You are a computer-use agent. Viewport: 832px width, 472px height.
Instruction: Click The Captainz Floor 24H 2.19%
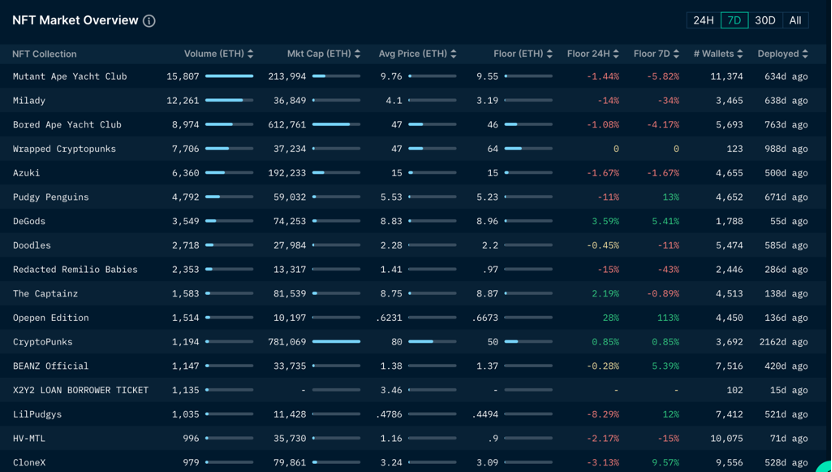click(x=605, y=294)
